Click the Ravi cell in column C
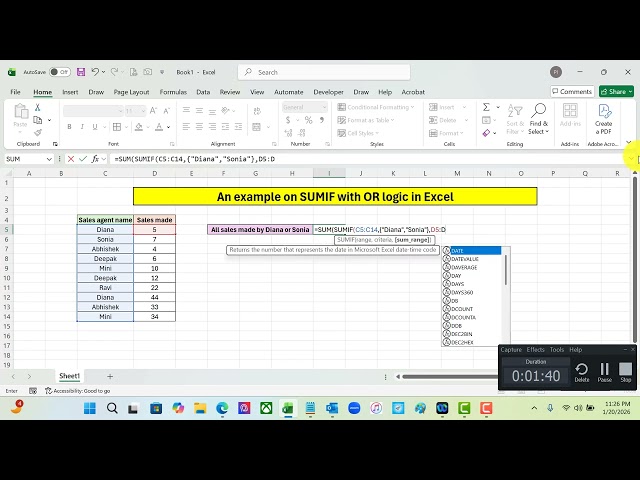 tap(105, 287)
